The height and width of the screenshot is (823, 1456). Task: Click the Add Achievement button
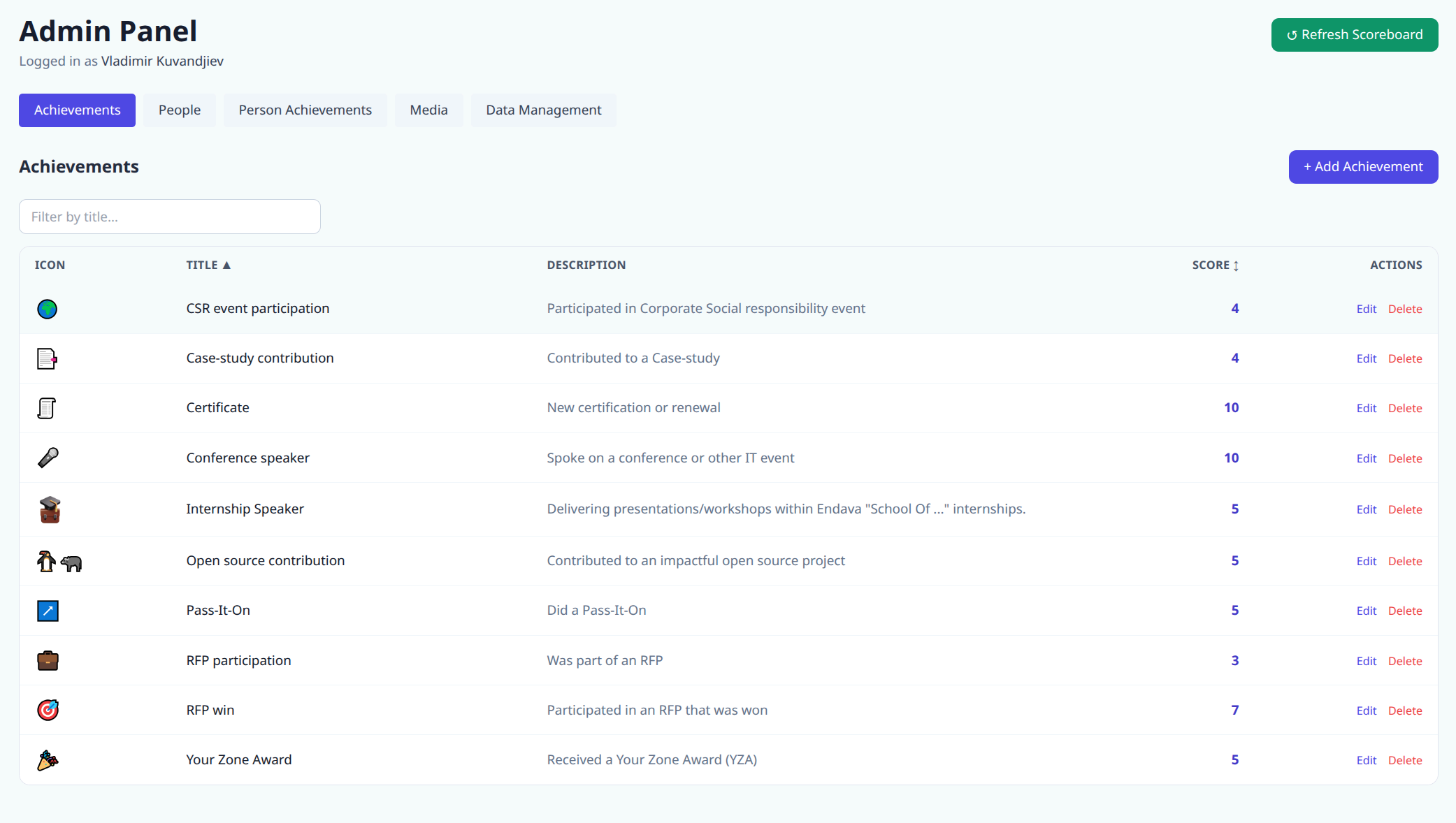1362,166
